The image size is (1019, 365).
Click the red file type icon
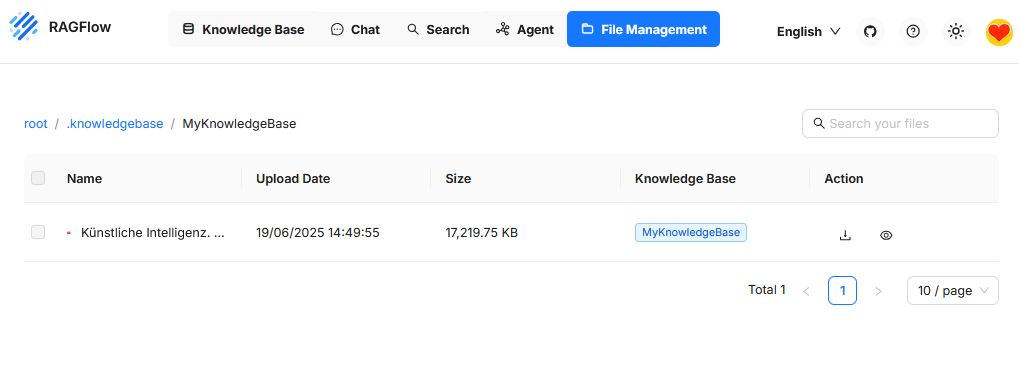(x=69, y=233)
